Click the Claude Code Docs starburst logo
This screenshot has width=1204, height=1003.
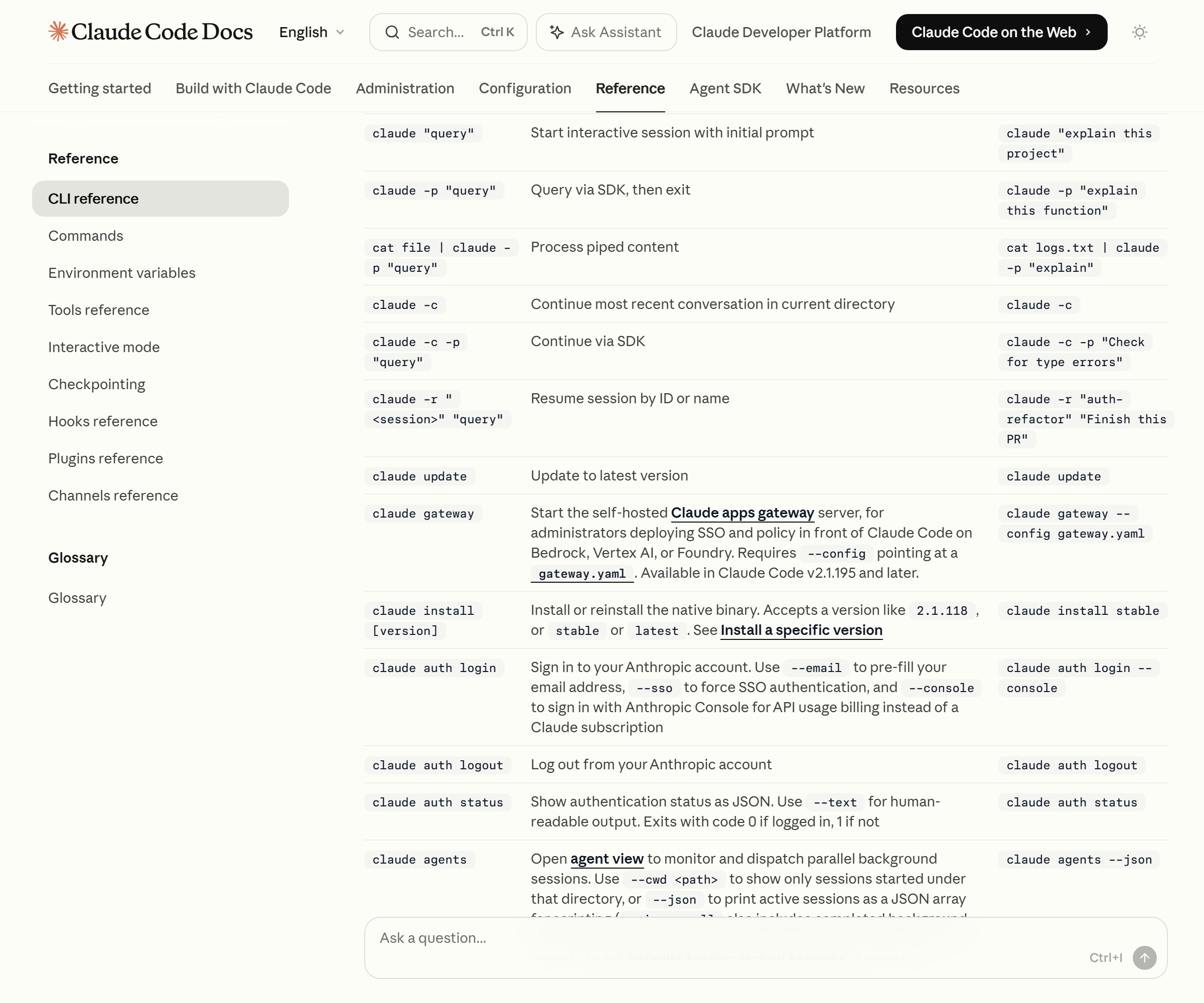coord(58,32)
